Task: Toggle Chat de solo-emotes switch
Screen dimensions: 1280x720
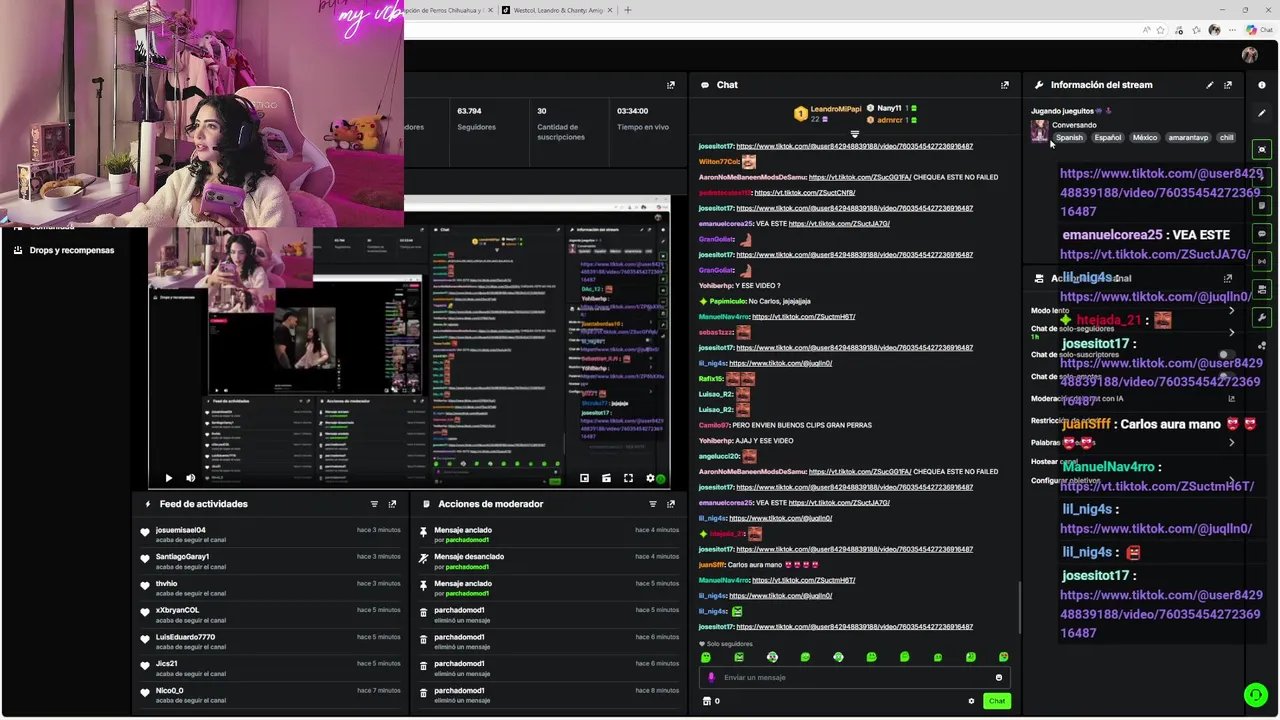Action: point(1226,376)
